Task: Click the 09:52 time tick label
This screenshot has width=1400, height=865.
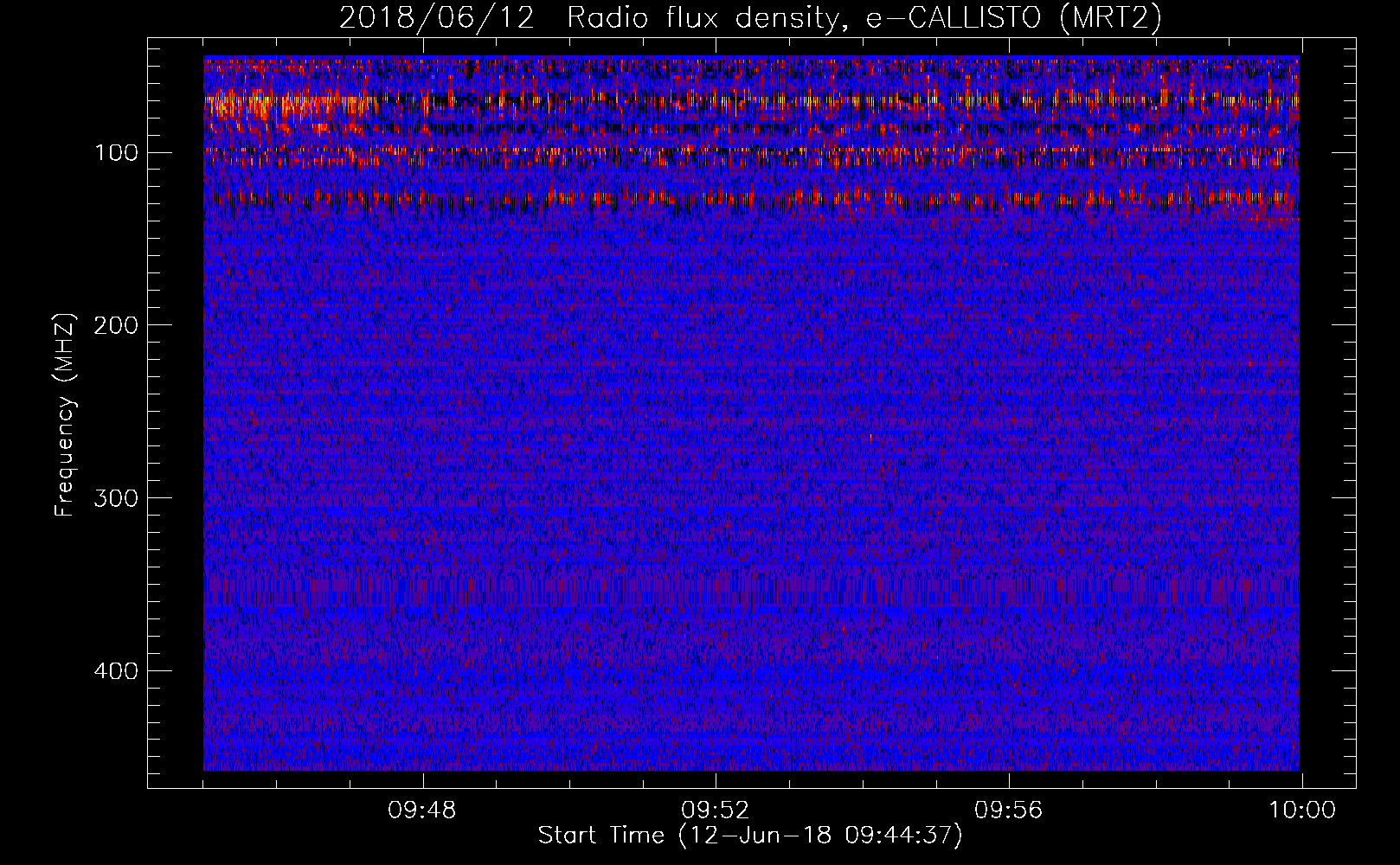Action: (x=716, y=811)
